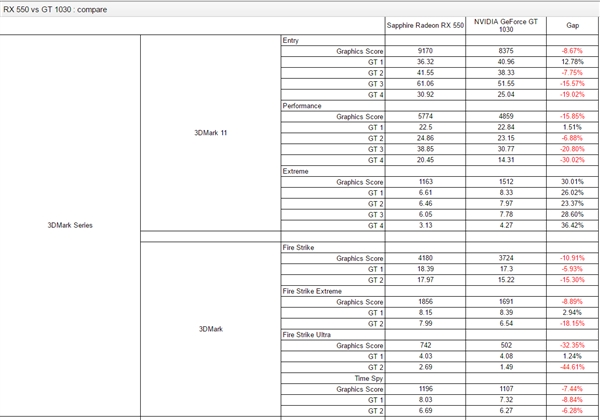Screen dimensions: 600x420
Task: Select the Extreme score 1512
Action: click(x=506, y=182)
